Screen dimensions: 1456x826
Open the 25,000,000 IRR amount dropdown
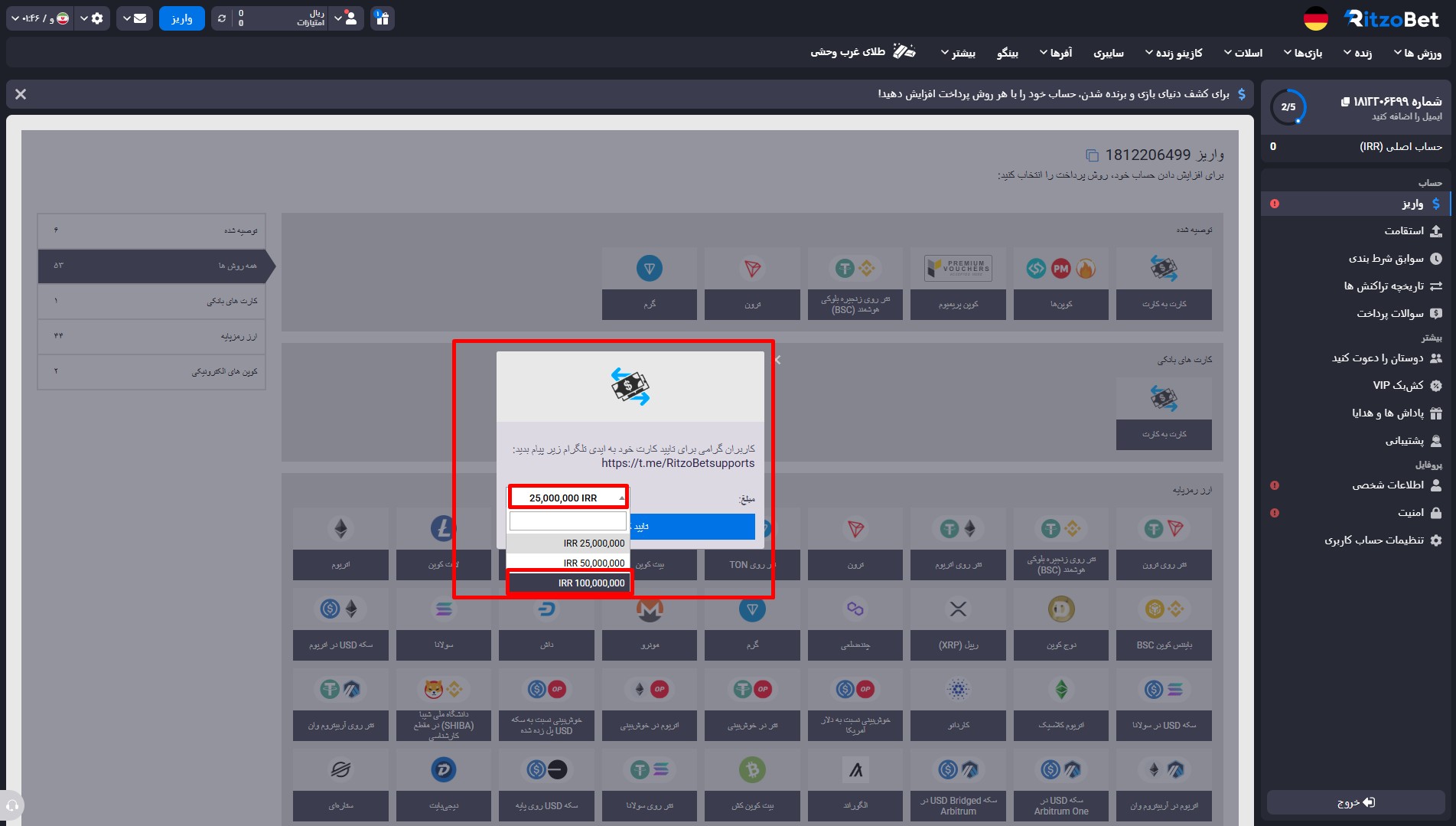pos(568,498)
